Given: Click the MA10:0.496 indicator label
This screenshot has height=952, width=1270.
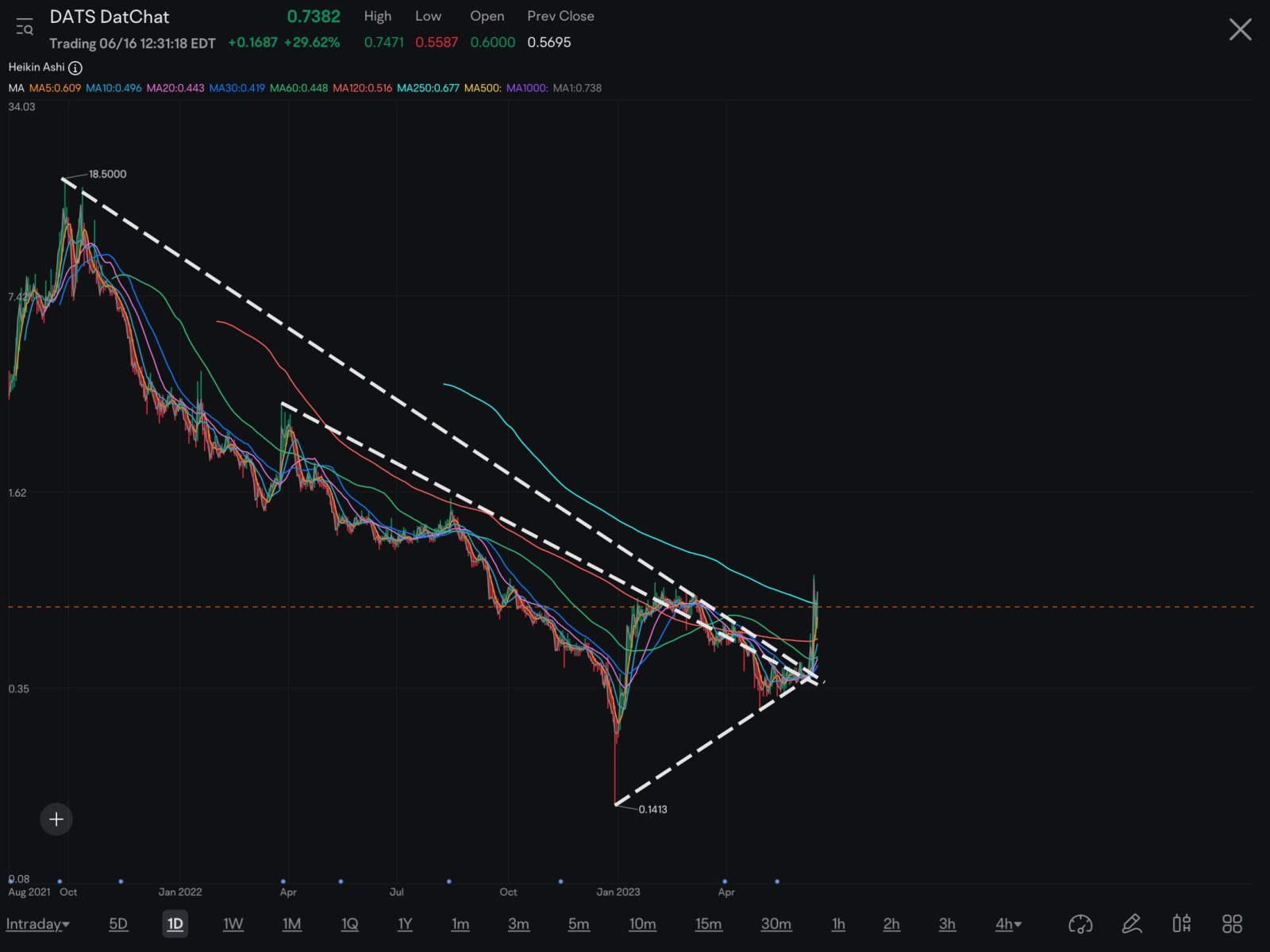Looking at the screenshot, I should [x=114, y=88].
